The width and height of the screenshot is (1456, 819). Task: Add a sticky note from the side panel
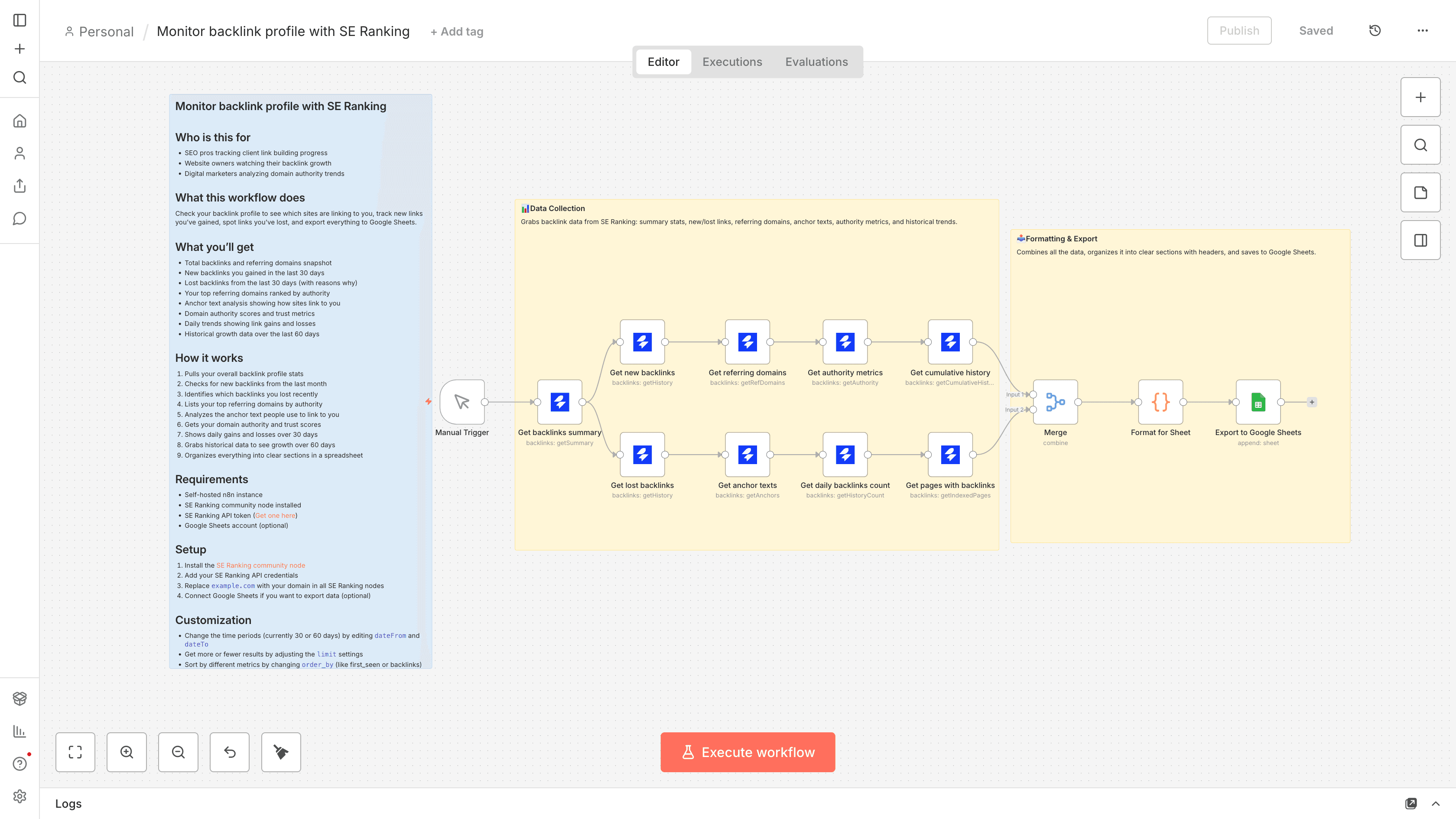(1420, 193)
